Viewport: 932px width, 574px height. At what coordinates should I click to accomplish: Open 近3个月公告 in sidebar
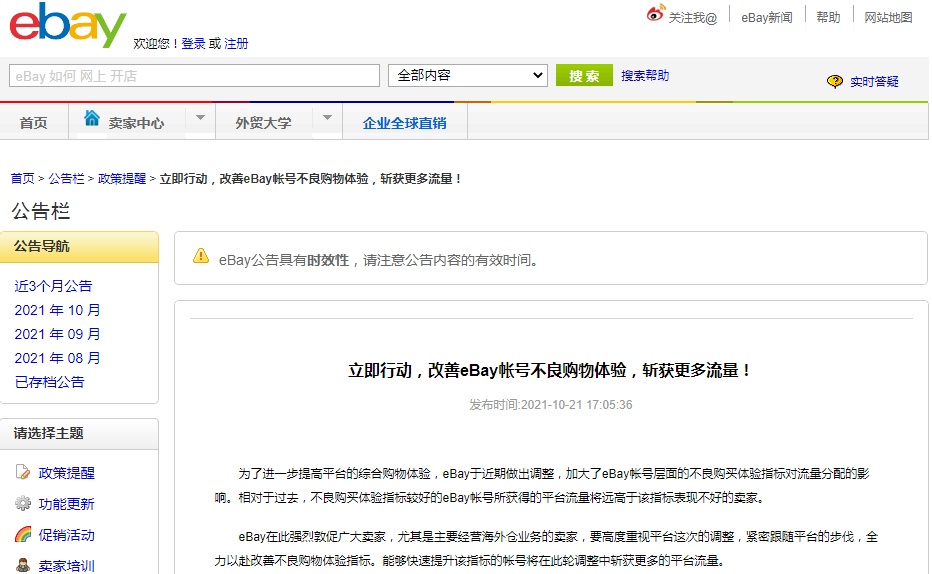[x=53, y=286]
